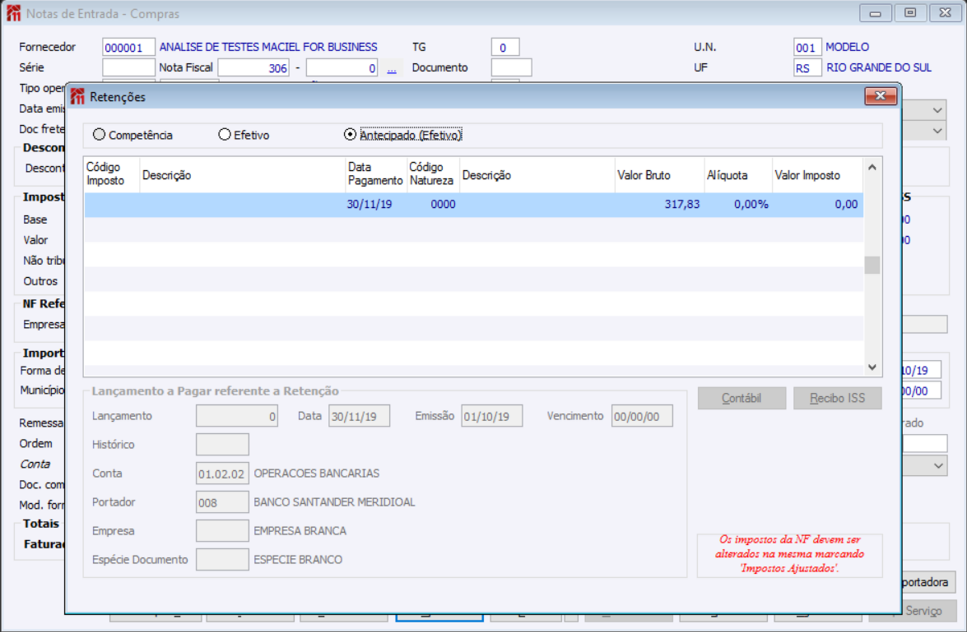The width and height of the screenshot is (967, 632).
Task: Click the Código Natureza column header
Action: (x=432, y=174)
